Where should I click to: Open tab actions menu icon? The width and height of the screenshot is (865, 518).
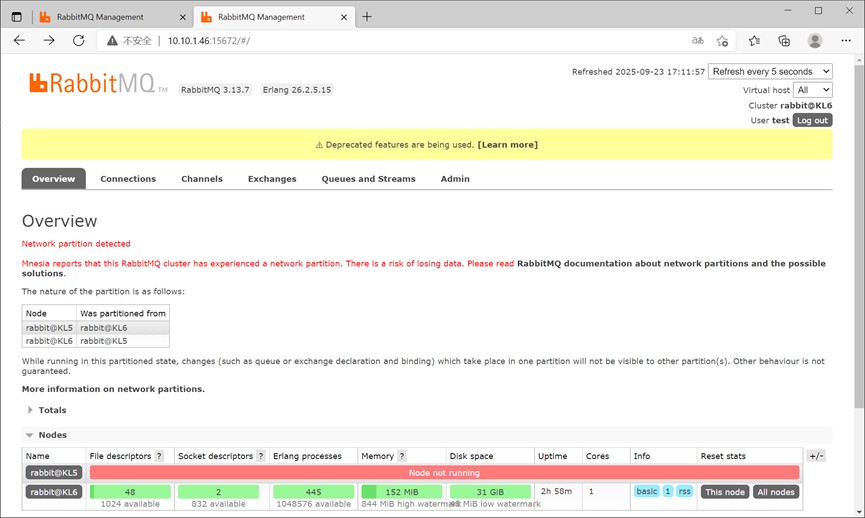(17, 17)
